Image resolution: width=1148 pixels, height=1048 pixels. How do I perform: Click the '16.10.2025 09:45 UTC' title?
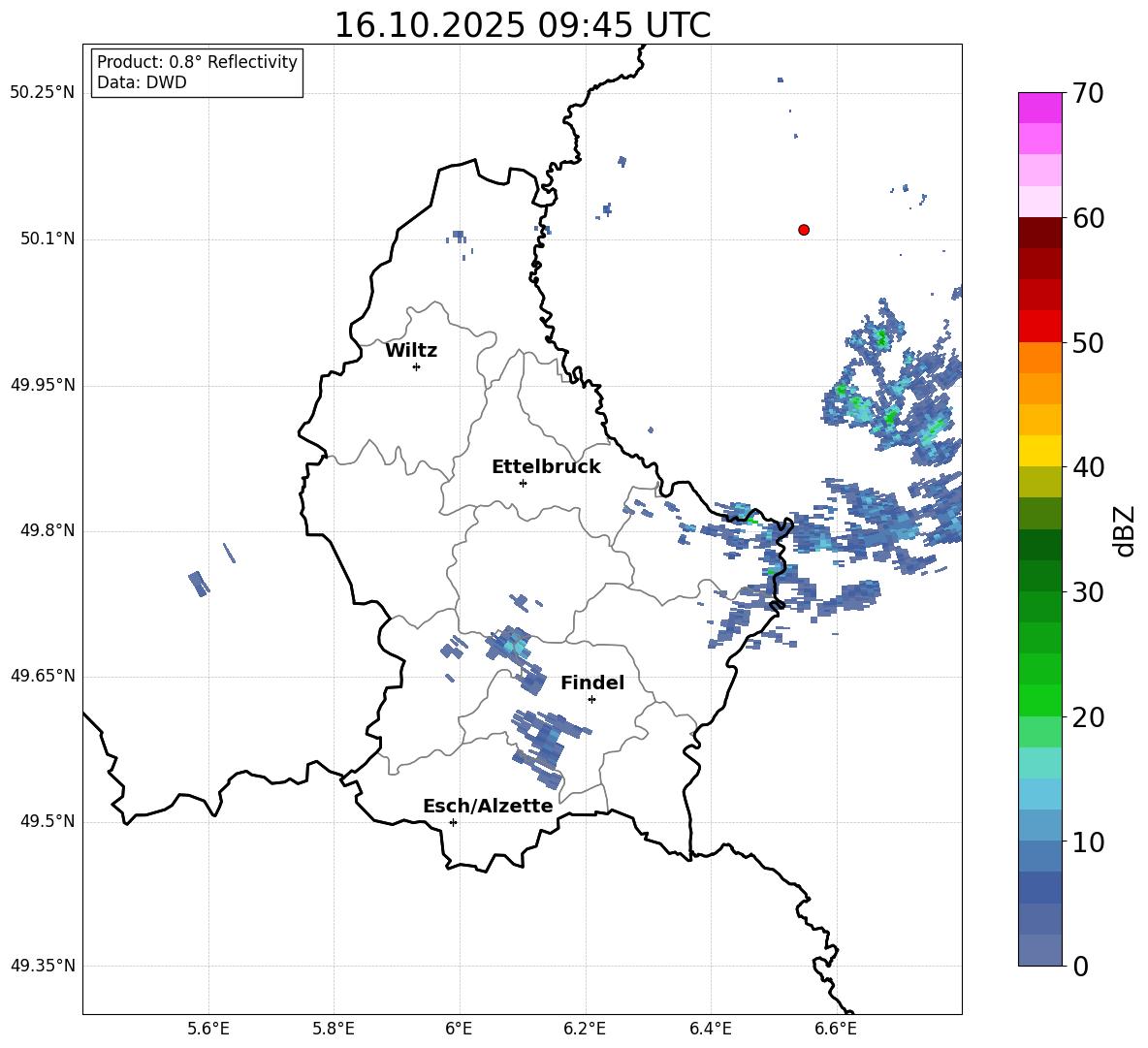(522, 25)
